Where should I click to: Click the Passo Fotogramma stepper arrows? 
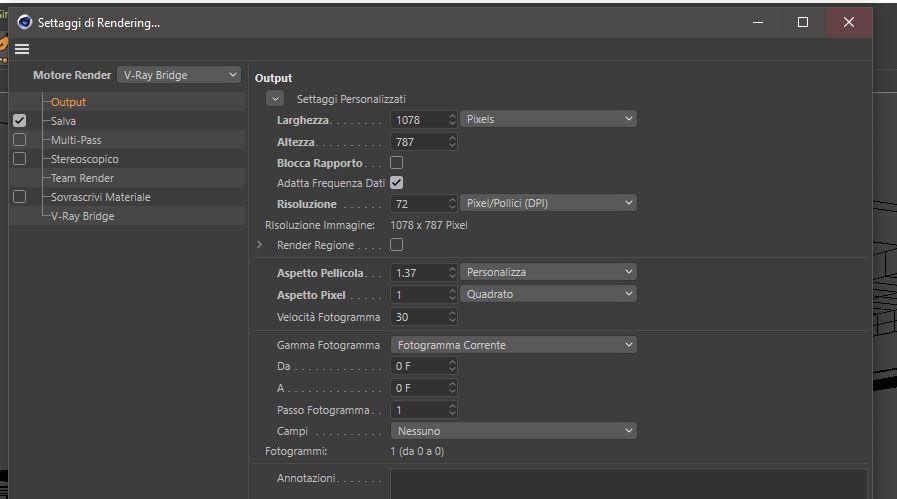coord(453,410)
